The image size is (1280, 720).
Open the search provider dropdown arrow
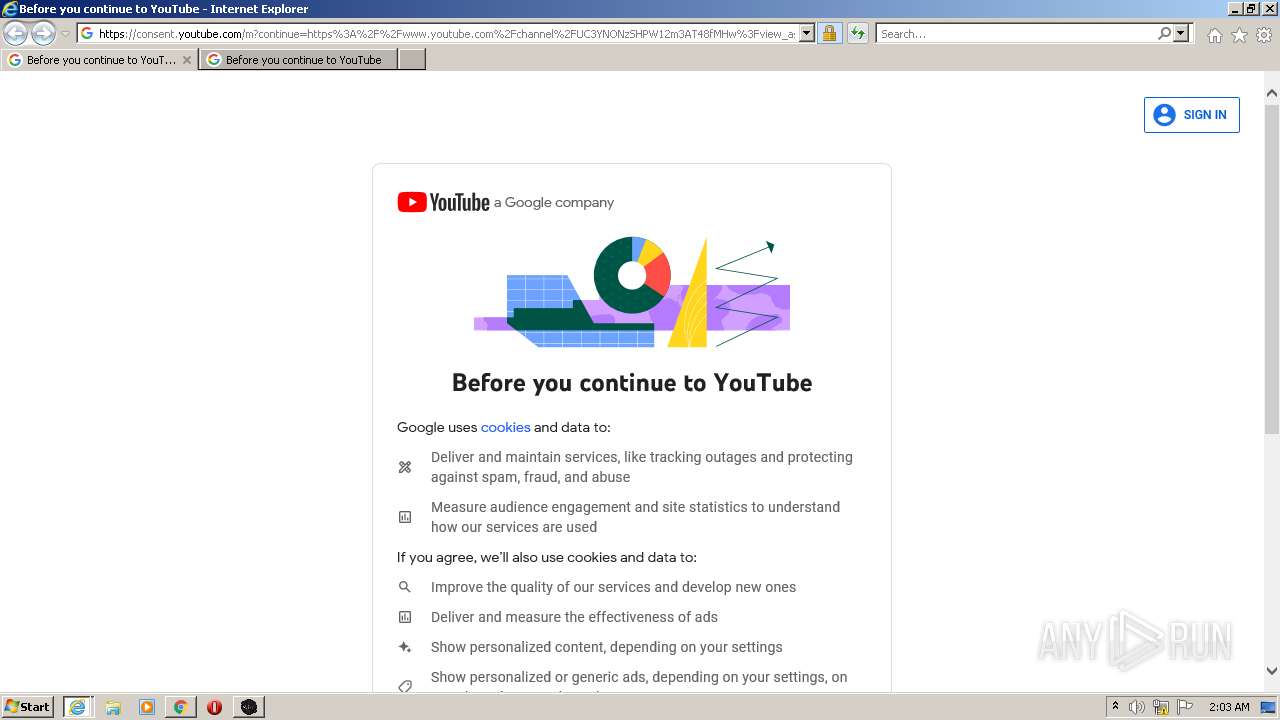pyautogui.click(x=1181, y=34)
